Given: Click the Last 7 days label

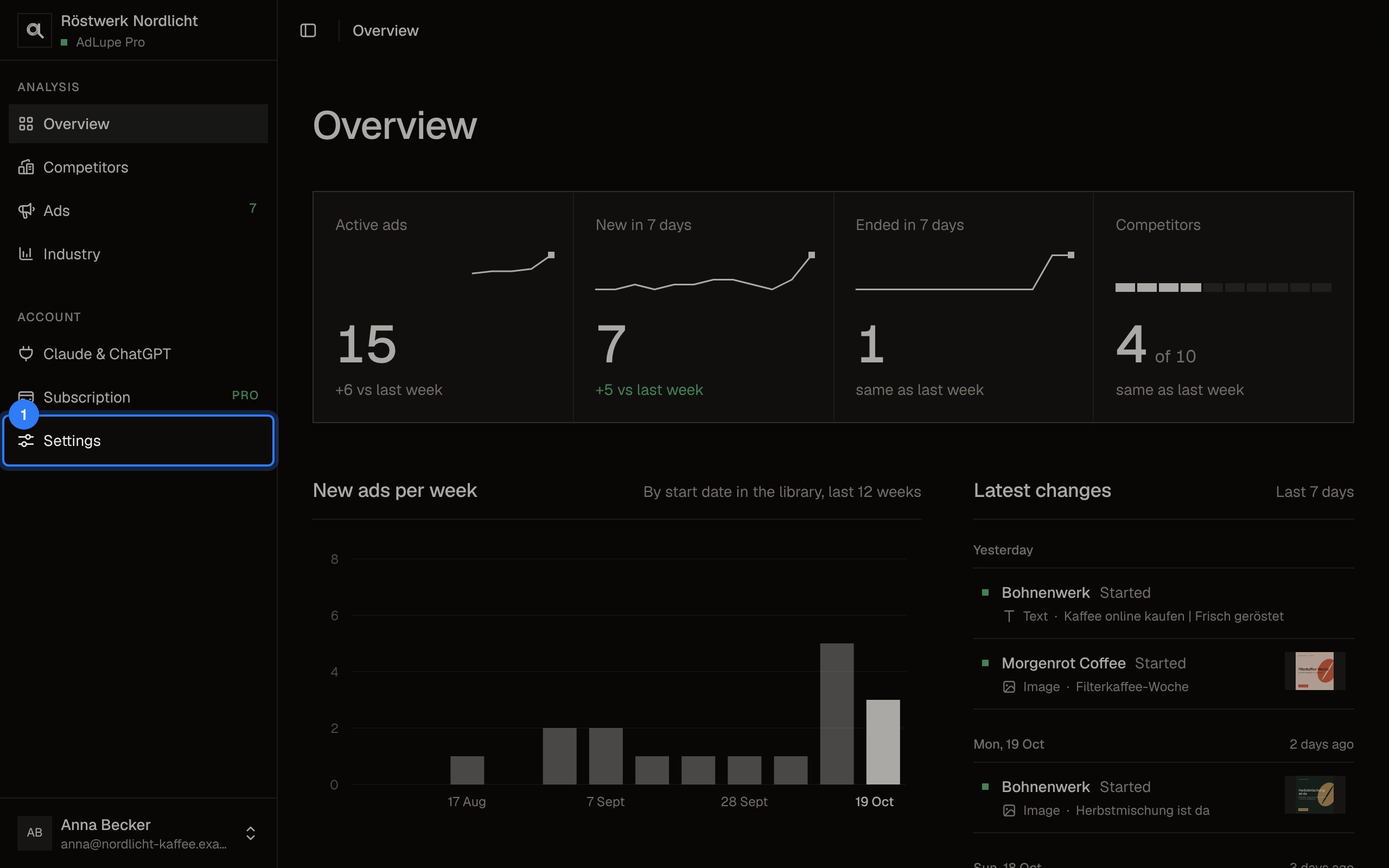Looking at the screenshot, I should click(1314, 492).
